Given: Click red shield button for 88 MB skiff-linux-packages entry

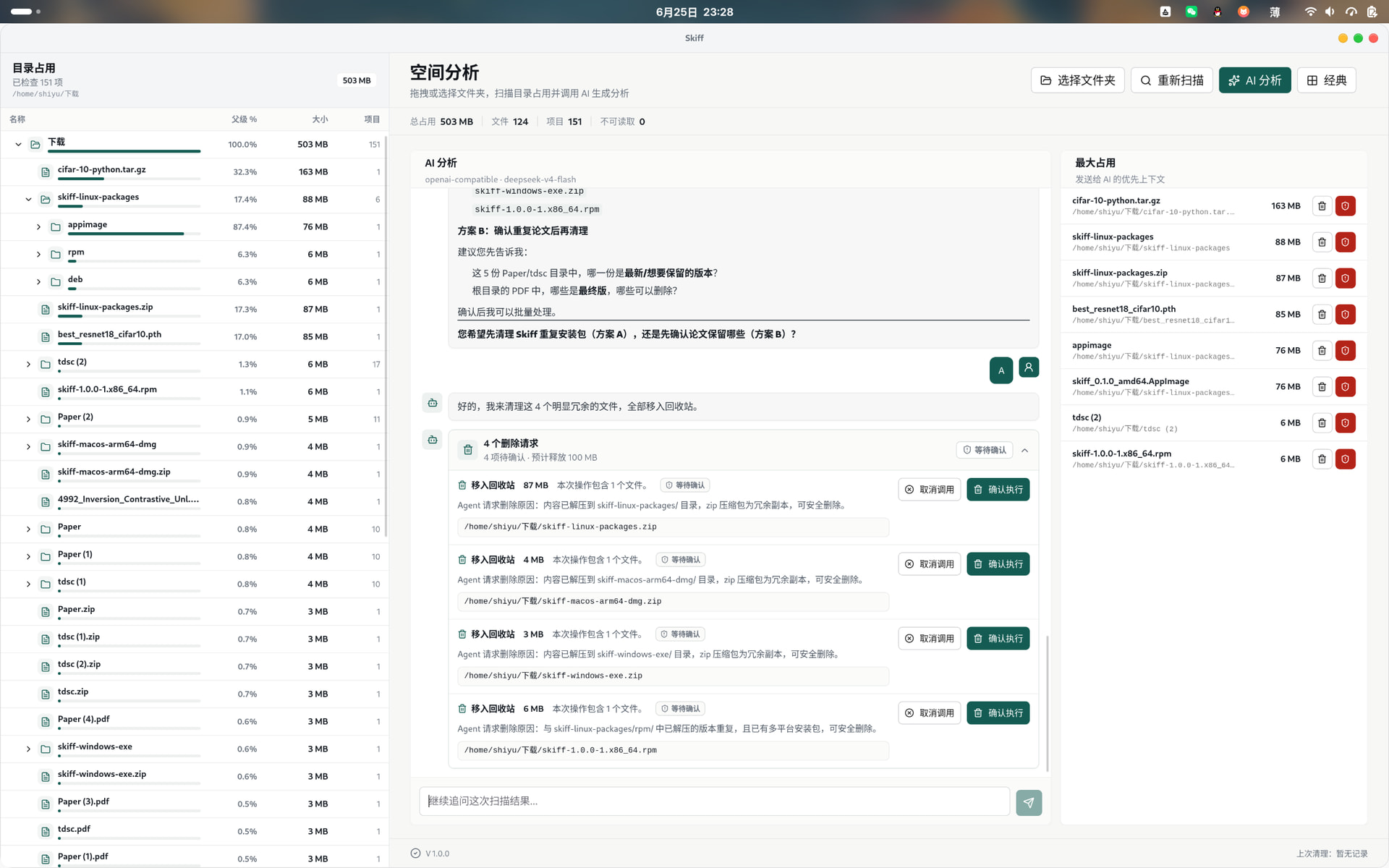Looking at the screenshot, I should pyautogui.click(x=1345, y=242).
